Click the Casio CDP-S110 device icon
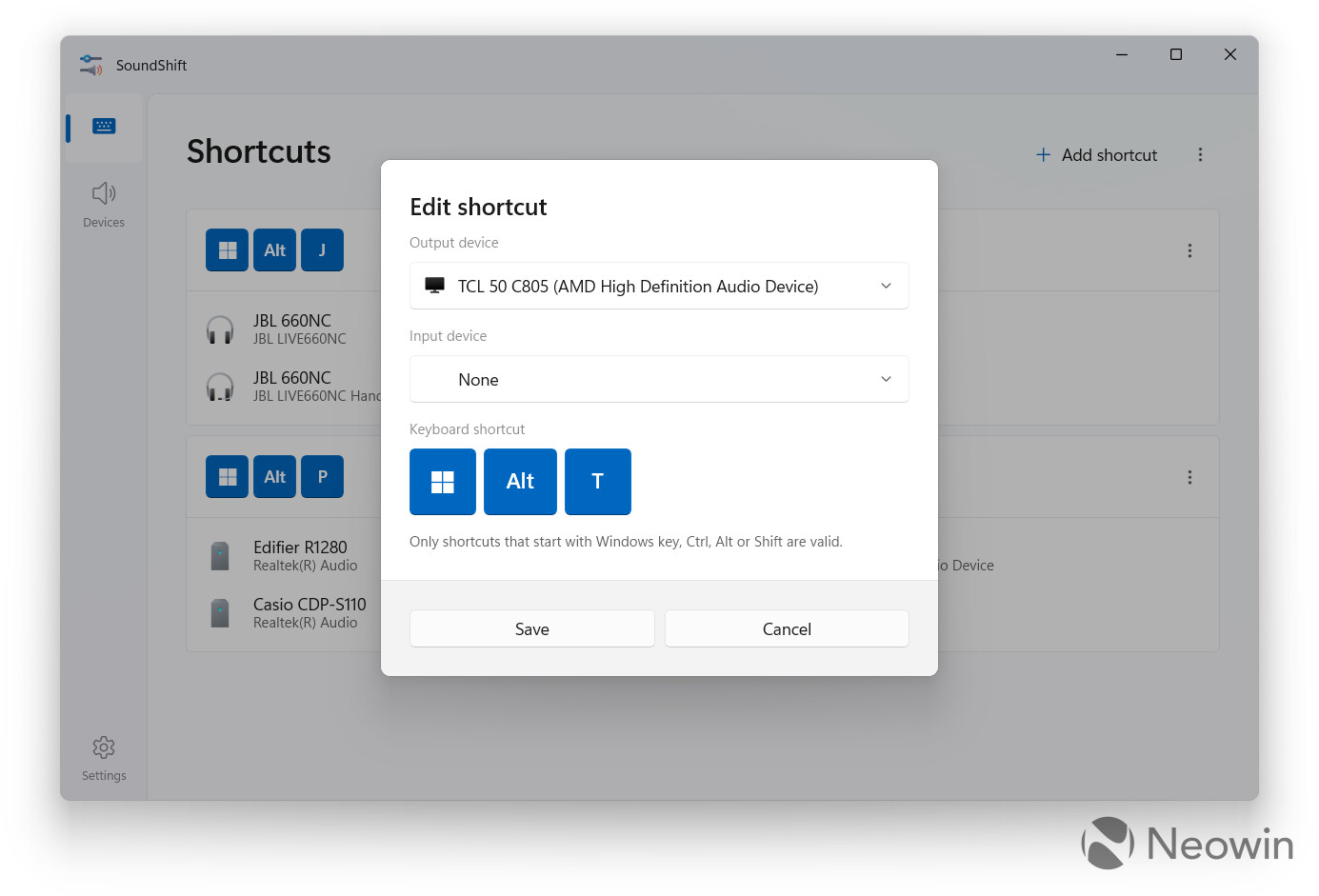The height and width of the screenshot is (896, 1319). point(220,613)
